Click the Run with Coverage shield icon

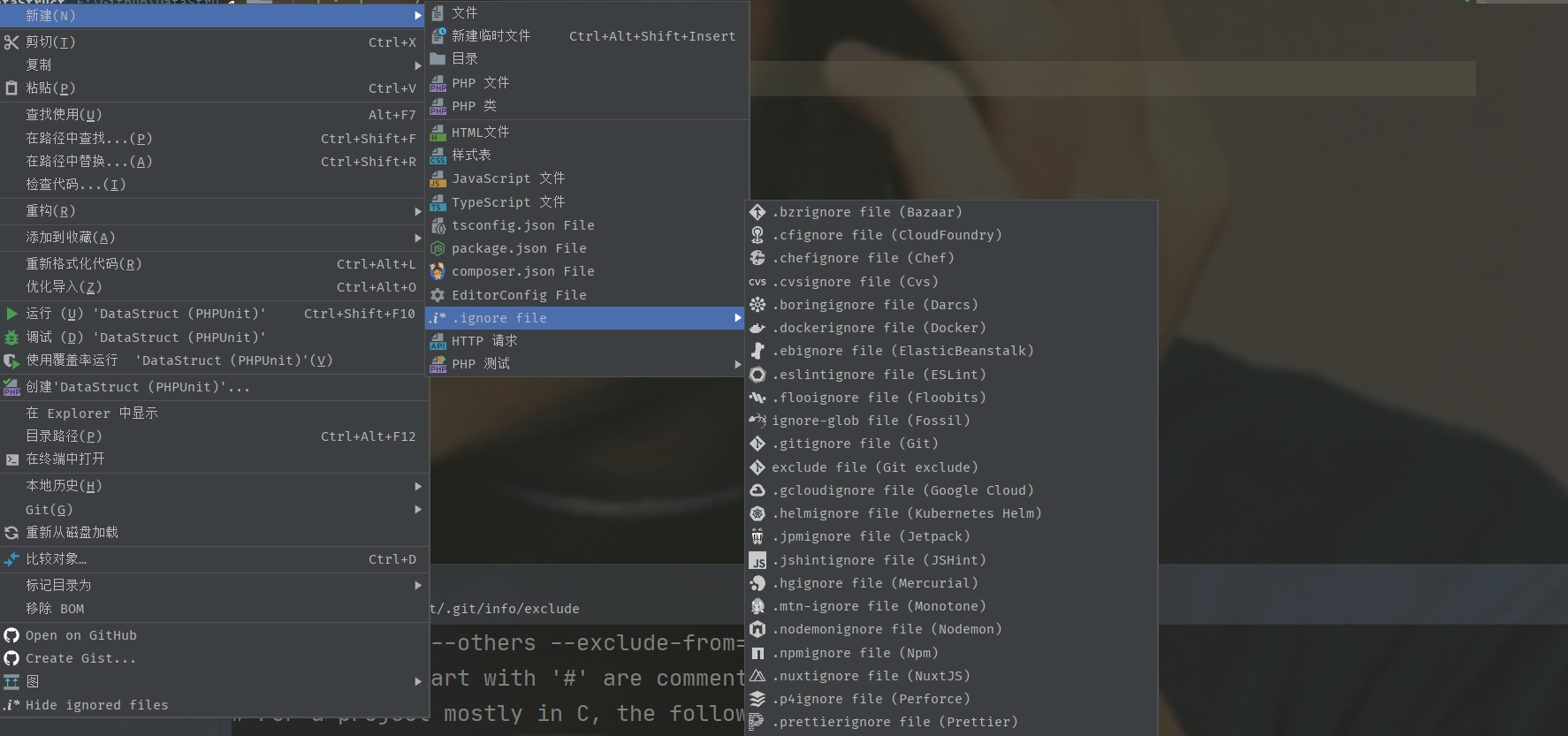point(11,360)
